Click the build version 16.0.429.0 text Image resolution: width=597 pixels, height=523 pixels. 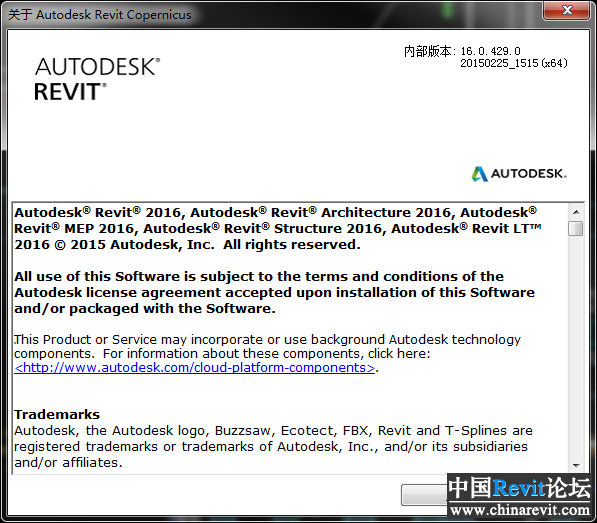point(490,51)
